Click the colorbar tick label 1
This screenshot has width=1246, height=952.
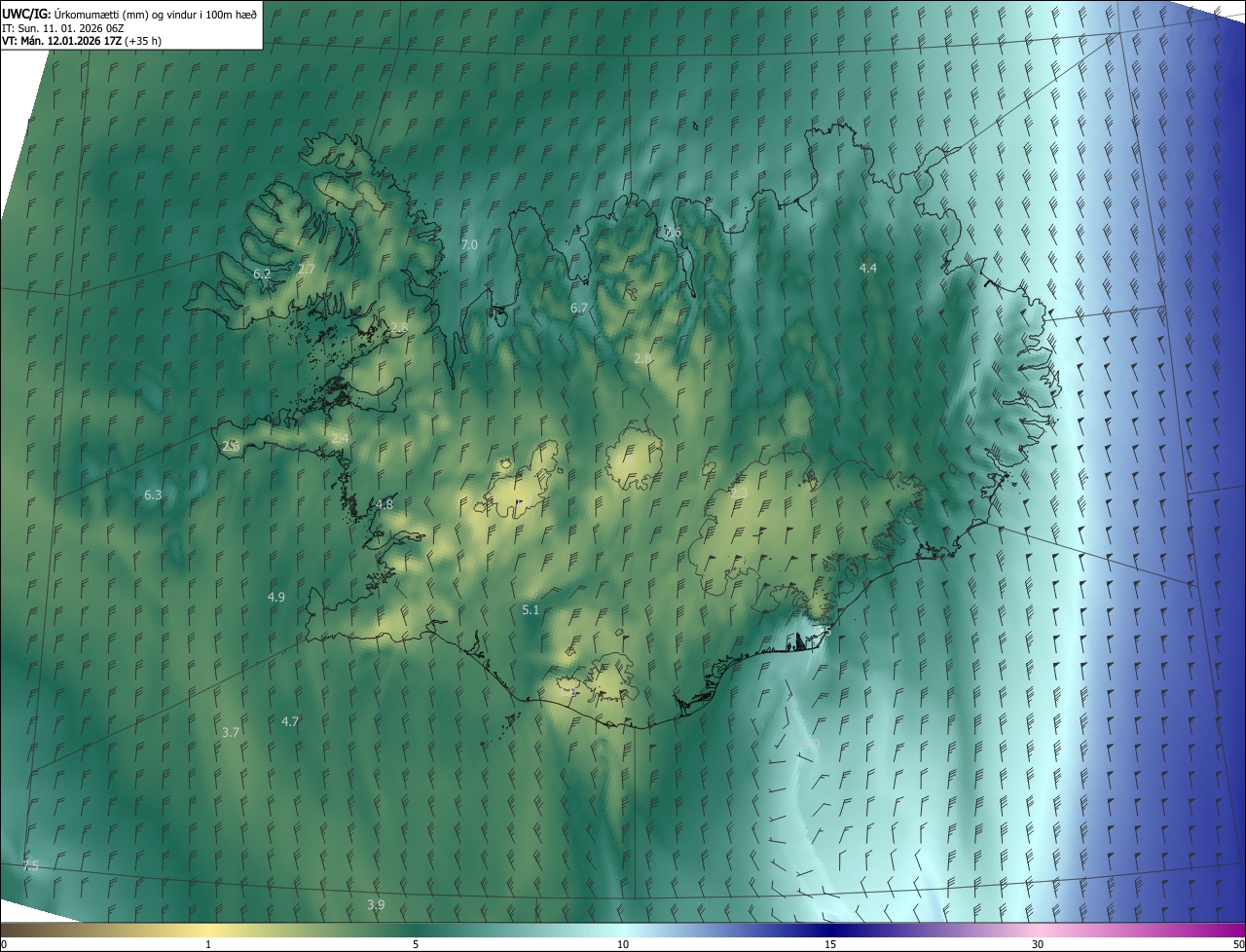coord(208,944)
